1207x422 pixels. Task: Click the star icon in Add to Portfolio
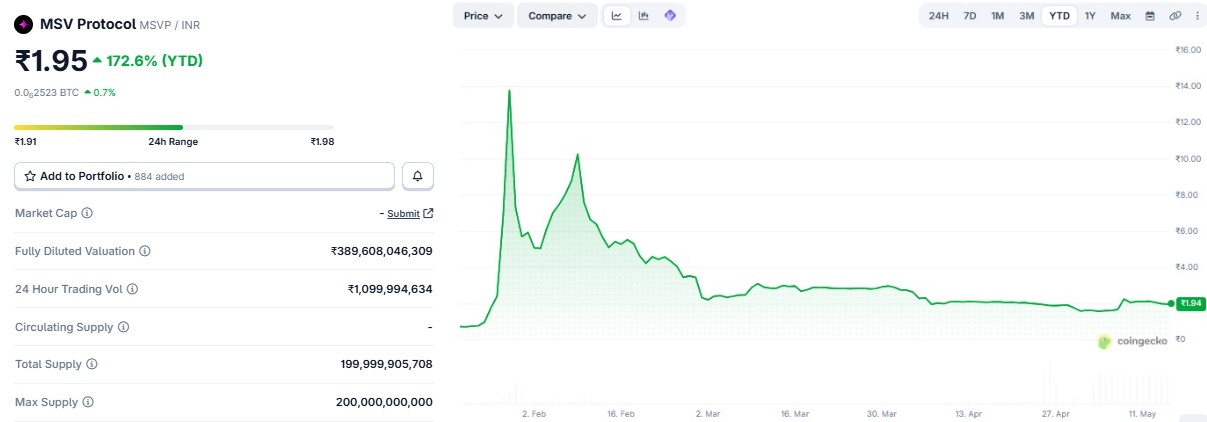pyautogui.click(x=30, y=176)
